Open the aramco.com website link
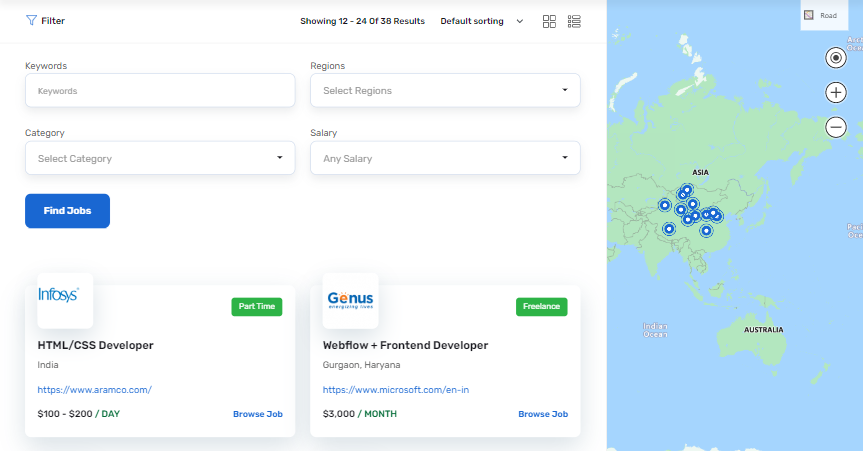863x451 pixels. (x=94, y=390)
